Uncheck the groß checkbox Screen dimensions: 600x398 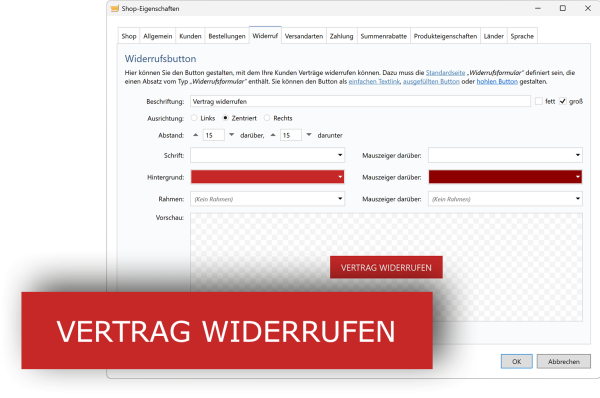(562, 101)
